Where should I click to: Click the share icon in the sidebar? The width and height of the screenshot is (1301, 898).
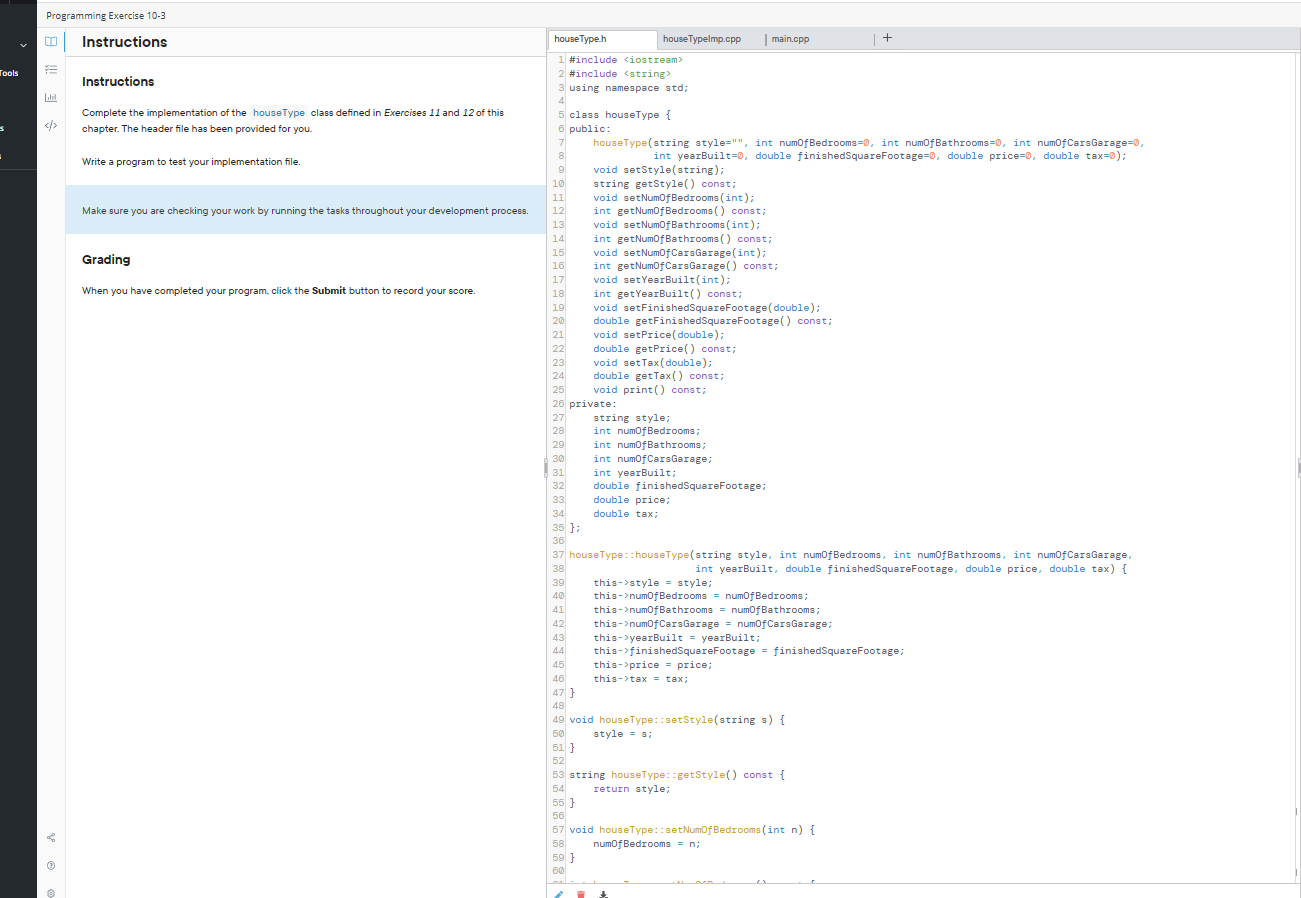tap(51, 838)
